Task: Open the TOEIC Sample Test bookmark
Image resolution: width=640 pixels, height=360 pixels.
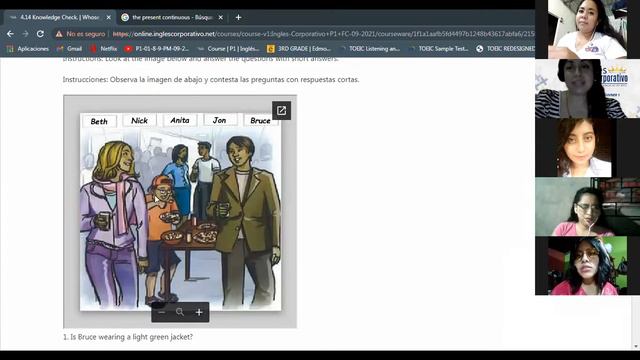Action: pos(438,49)
